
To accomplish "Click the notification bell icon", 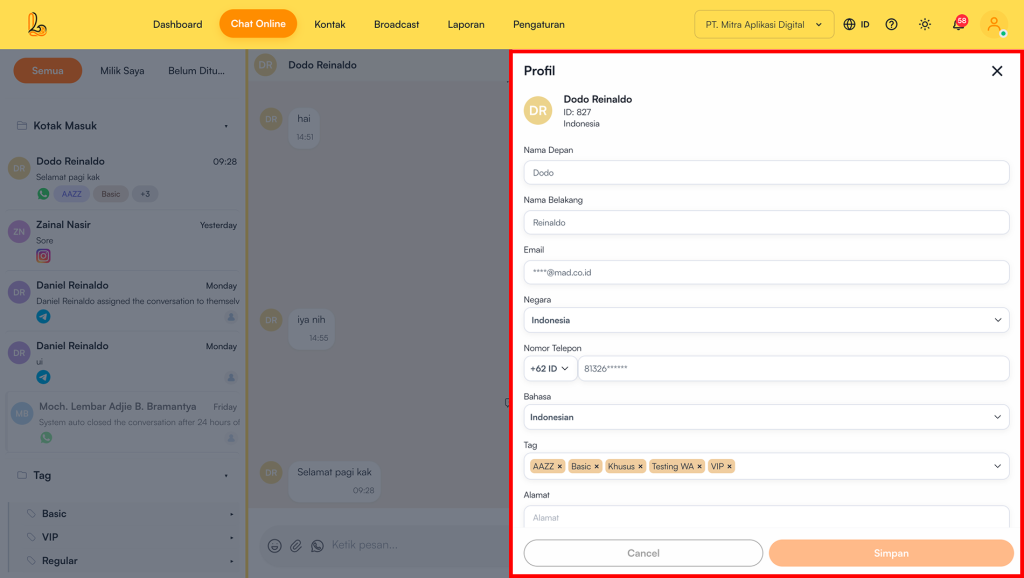I will 957,24.
